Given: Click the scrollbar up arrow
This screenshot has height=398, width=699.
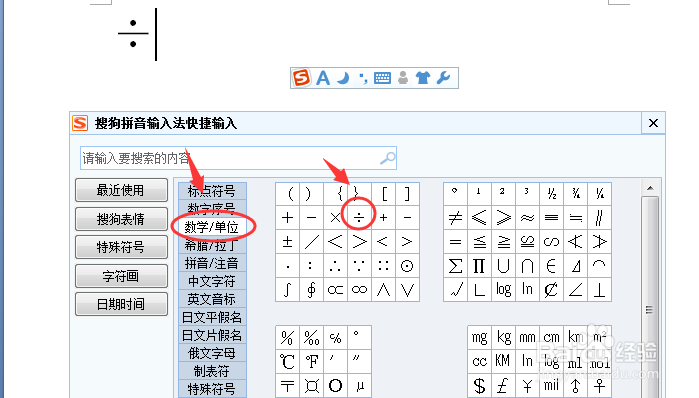Looking at the screenshot, I should click(650, 188).
